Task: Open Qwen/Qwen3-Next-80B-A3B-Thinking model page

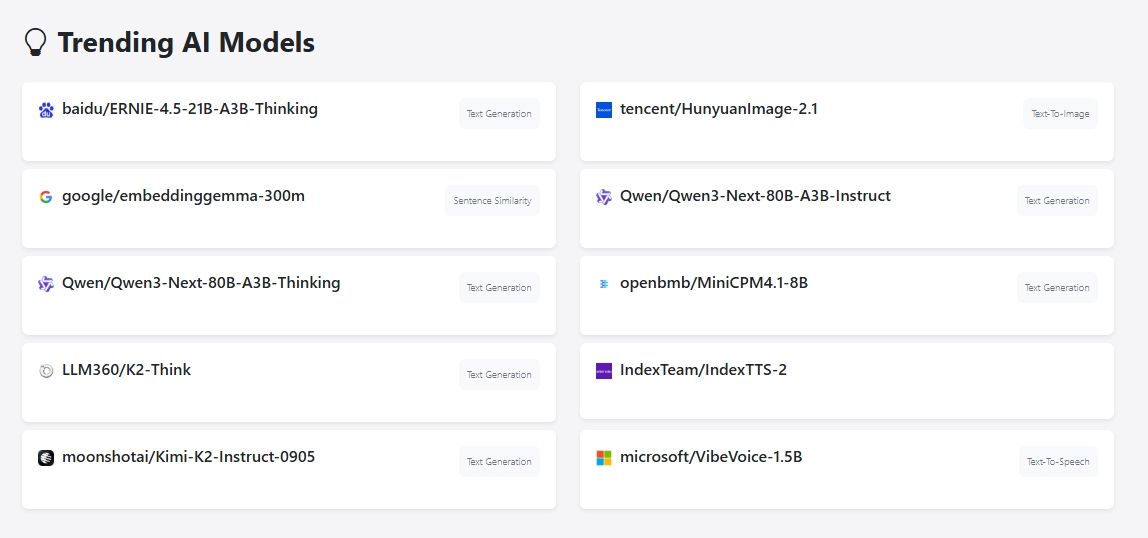Action: pos(201,283)
